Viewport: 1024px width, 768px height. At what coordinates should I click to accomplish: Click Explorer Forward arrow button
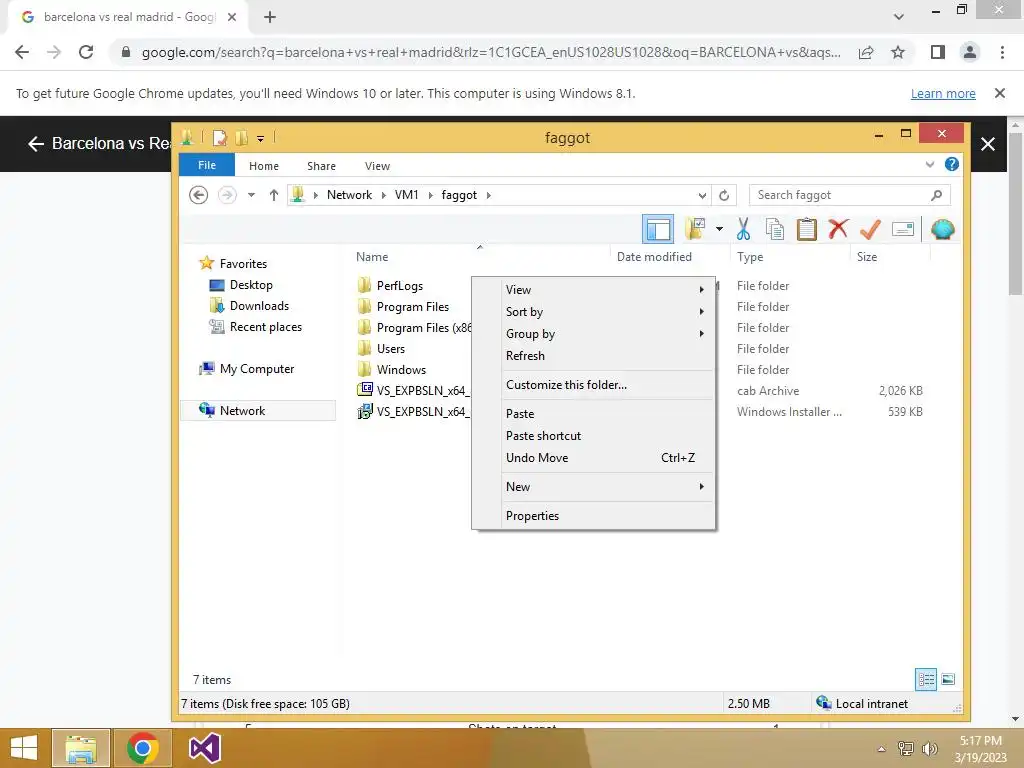(x=227, y=195)
